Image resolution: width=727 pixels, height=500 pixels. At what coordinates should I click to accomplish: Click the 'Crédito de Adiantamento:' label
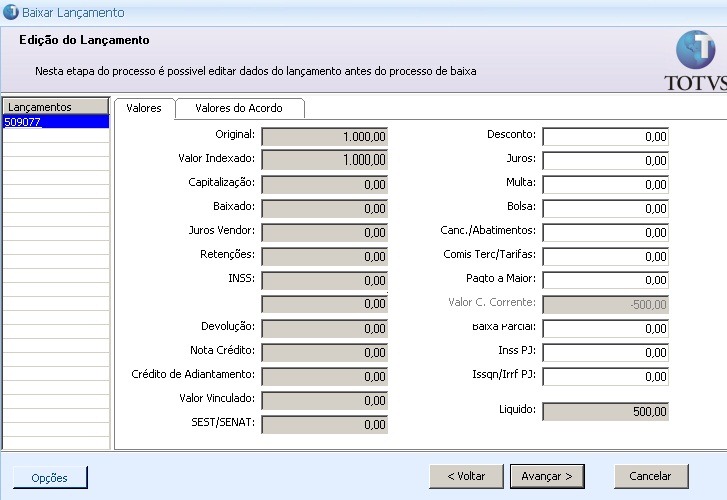pos(193,374)
